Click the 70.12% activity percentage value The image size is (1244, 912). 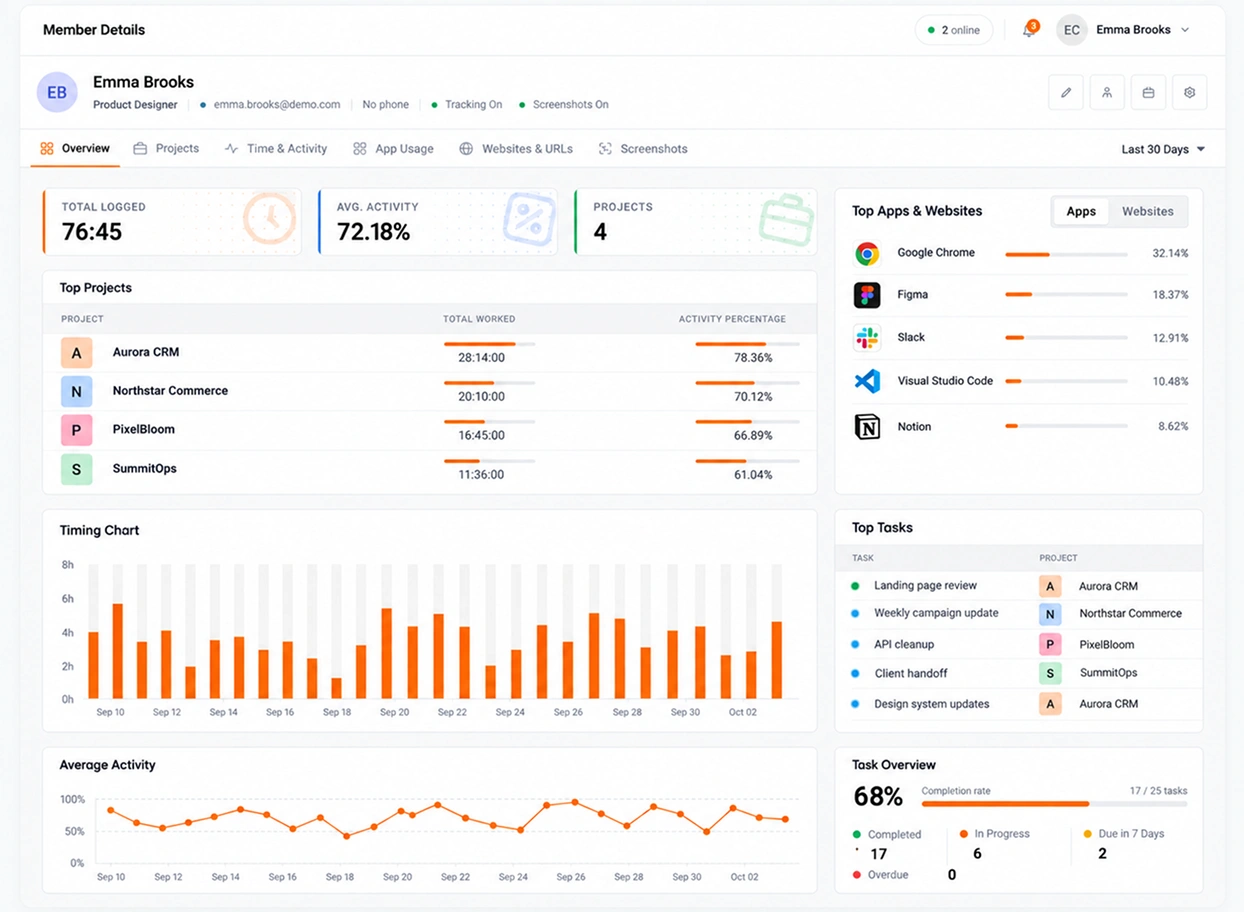(753, 397)
